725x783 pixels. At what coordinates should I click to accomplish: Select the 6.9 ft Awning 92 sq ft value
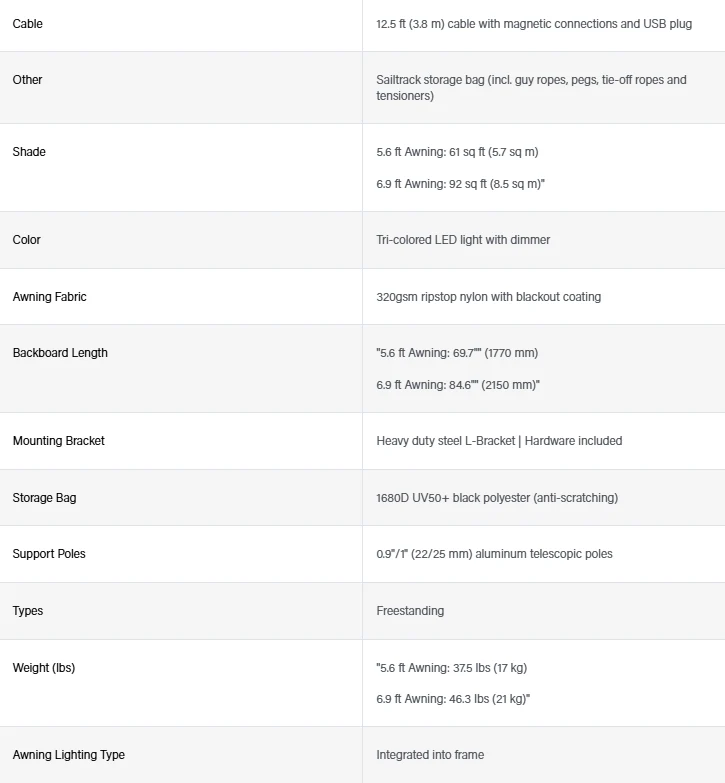point(460,184)
